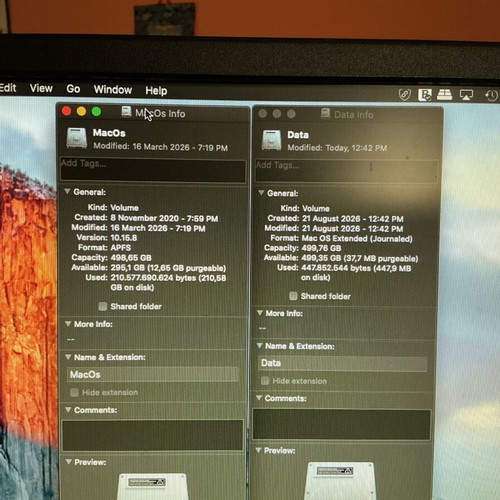Click the Format value APFS

pyautogui.click(x=121, y=248)
